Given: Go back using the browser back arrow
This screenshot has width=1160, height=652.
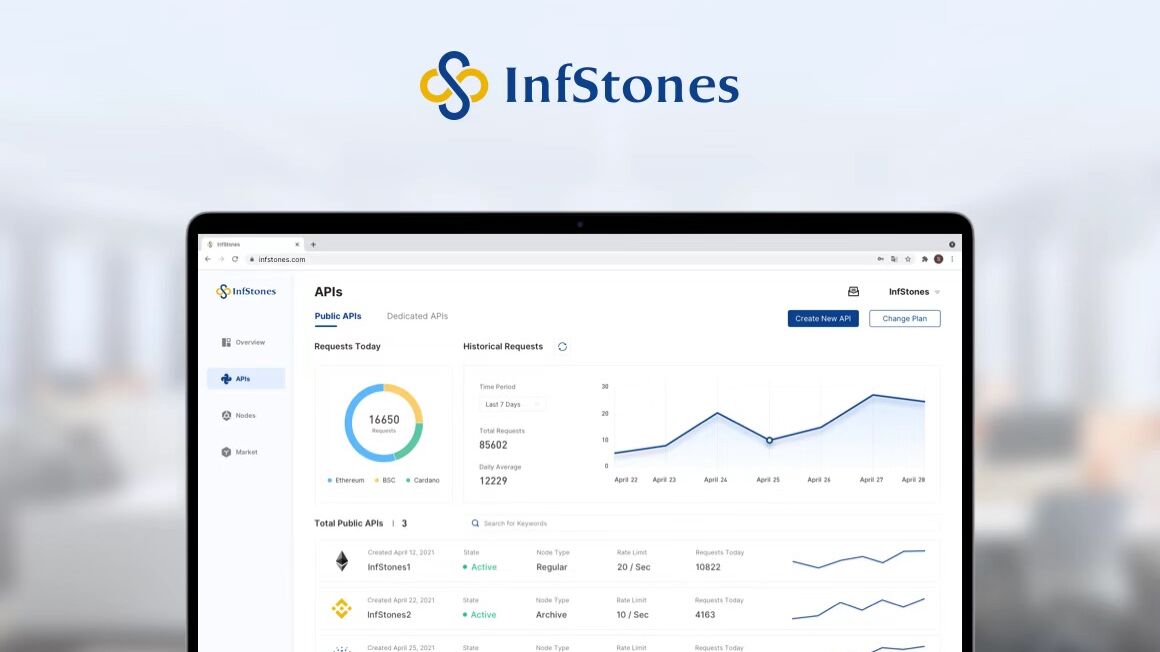Looking at the screenshot, I should [208, 259].
